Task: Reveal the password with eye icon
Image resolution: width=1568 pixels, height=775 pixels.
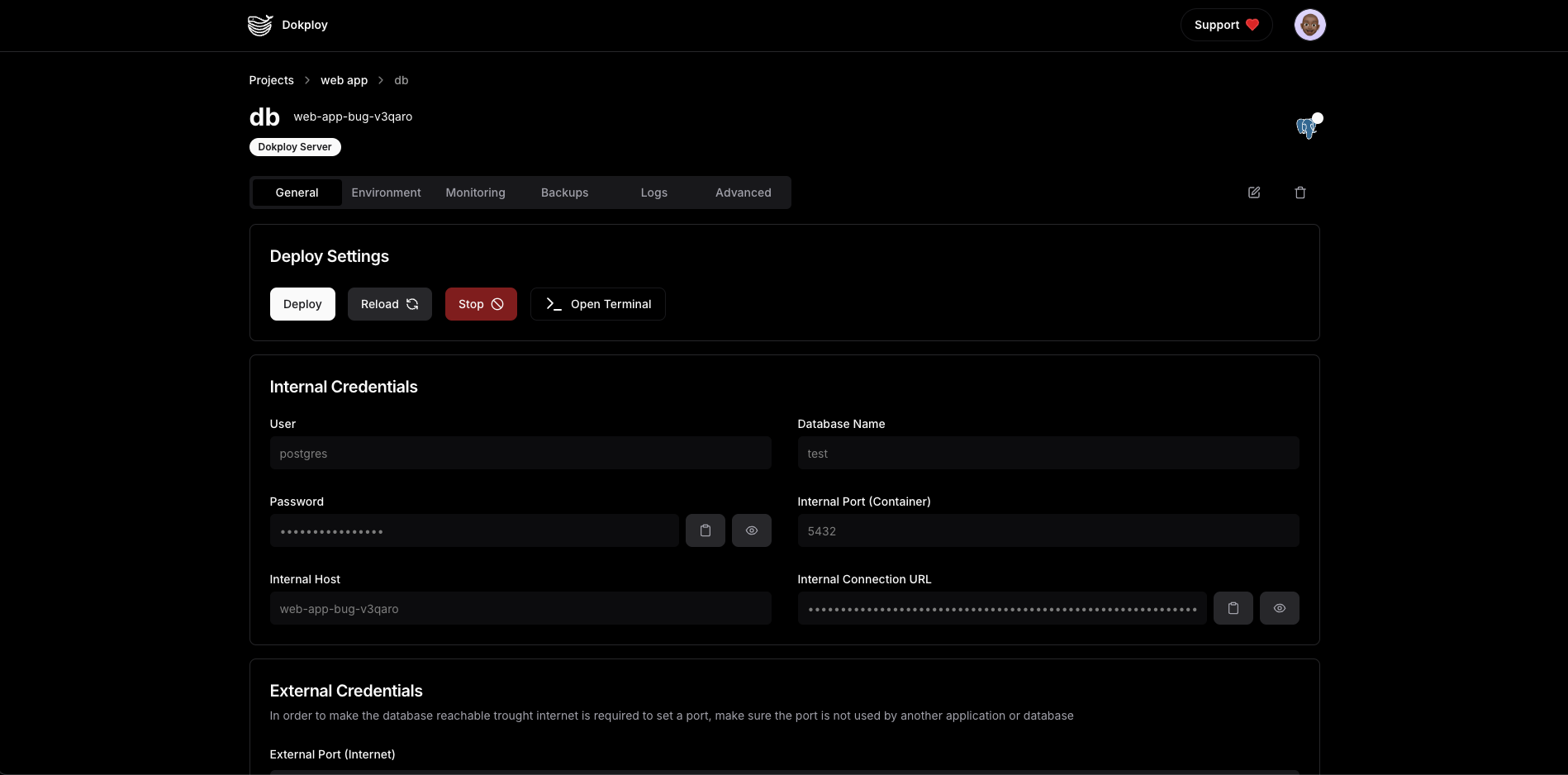Action: (752, 530)
